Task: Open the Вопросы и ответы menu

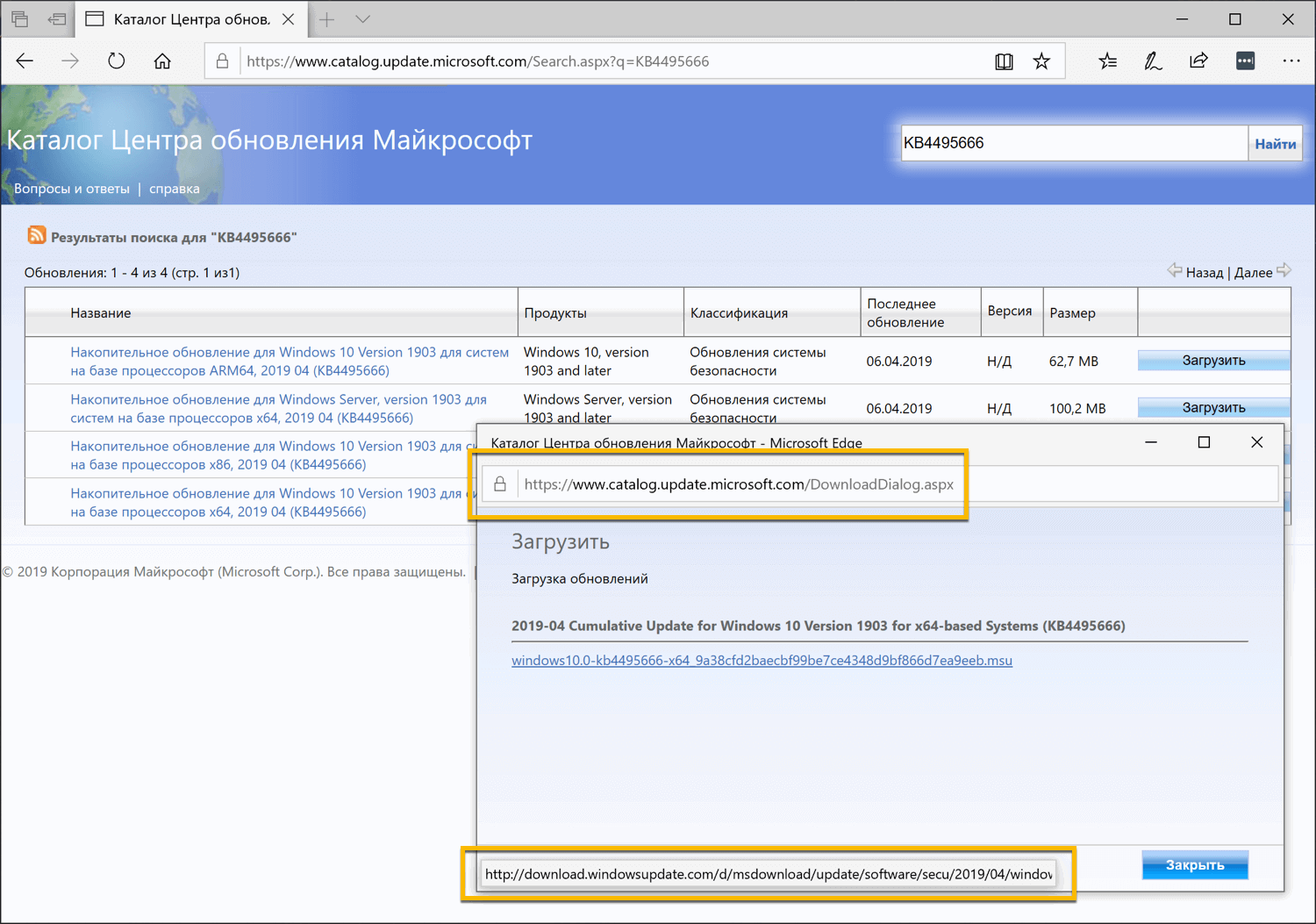Action: pyautogui.click(x=71, y=188)
